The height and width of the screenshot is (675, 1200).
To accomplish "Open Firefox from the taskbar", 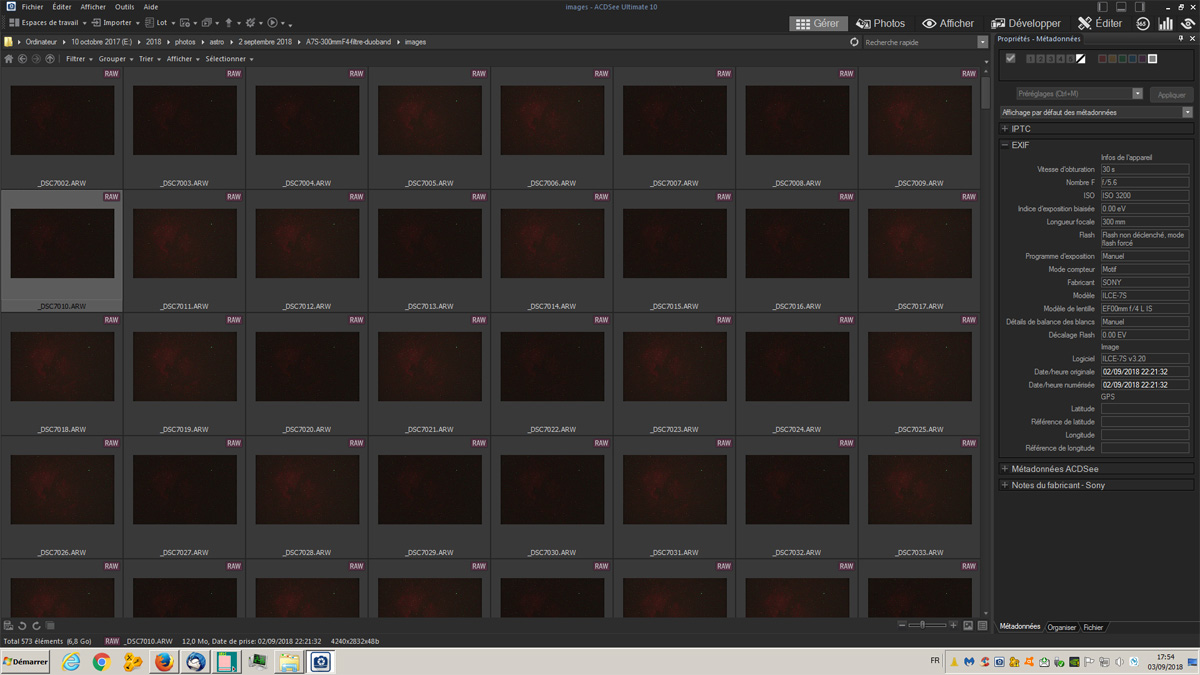I will 164,662.
